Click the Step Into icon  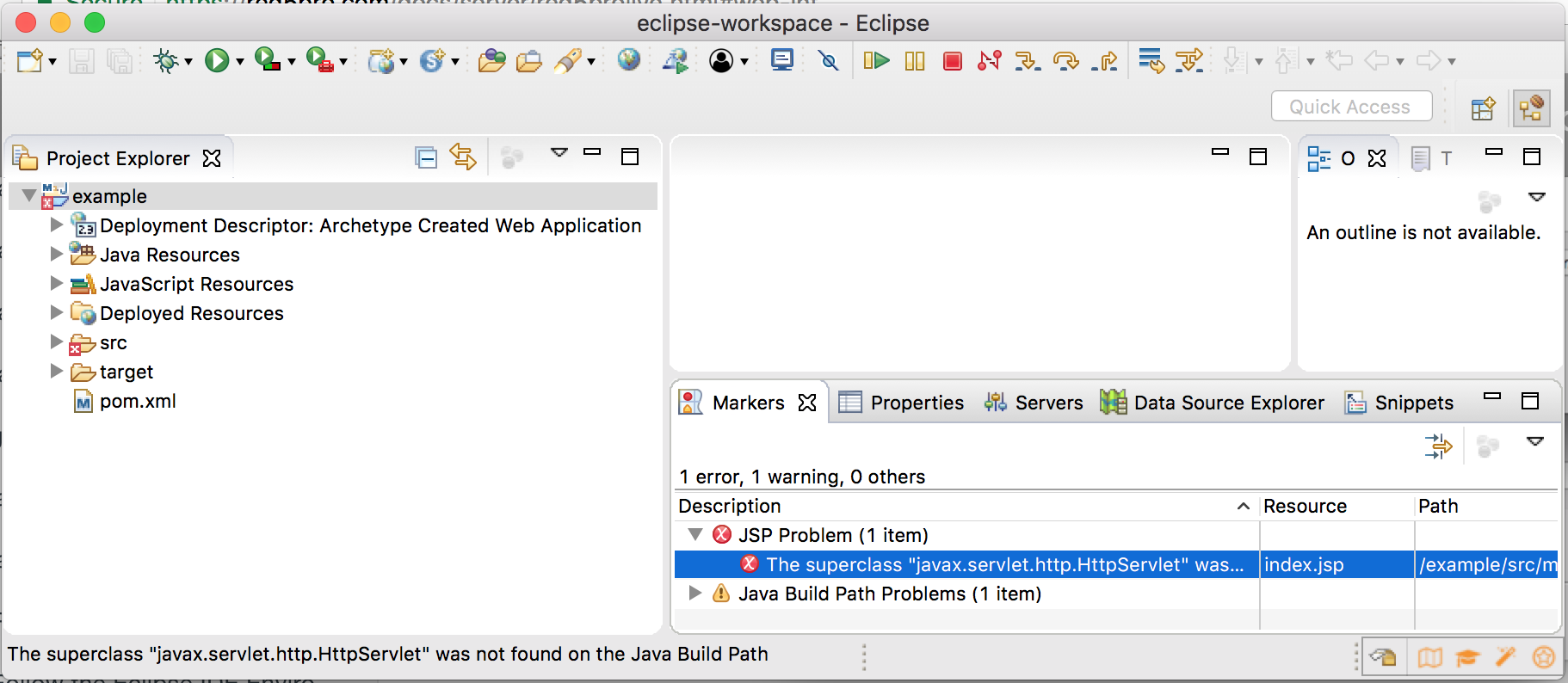1028,61
